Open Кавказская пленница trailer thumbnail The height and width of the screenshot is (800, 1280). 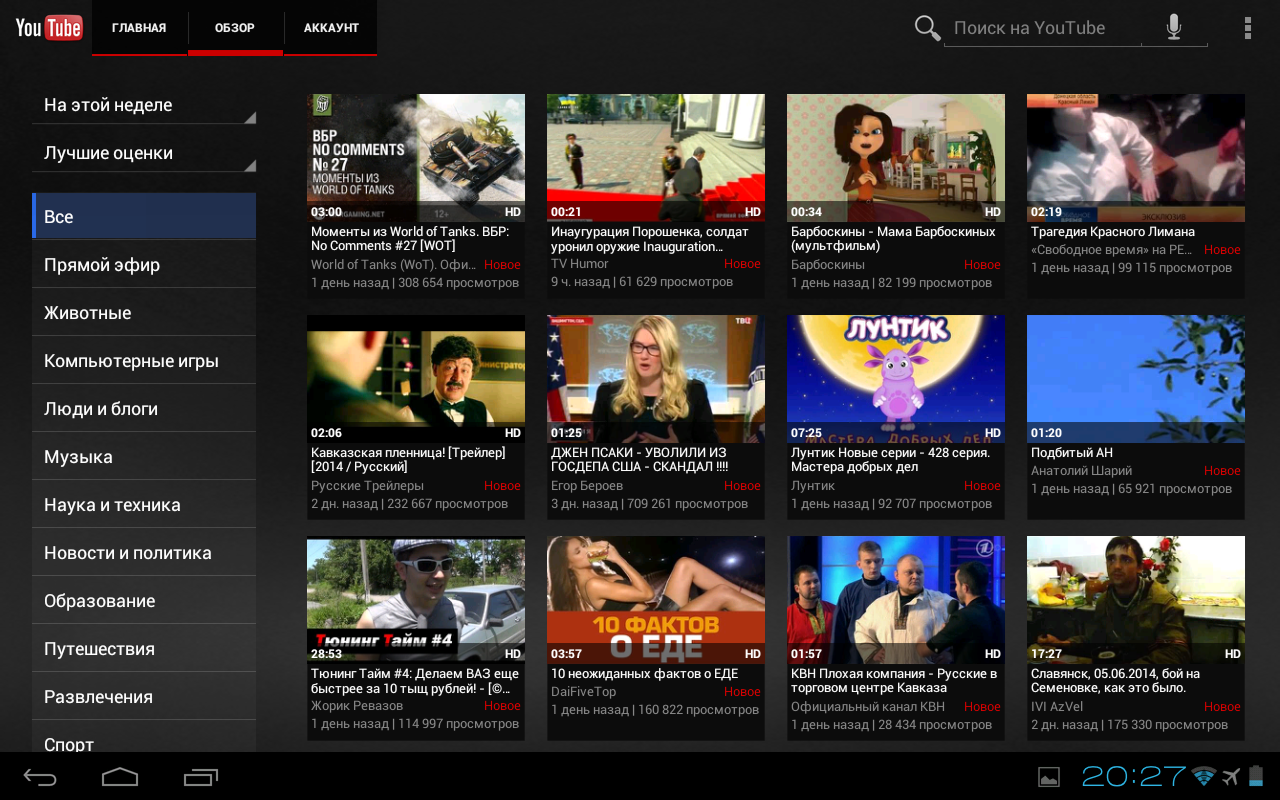[416, 379]
